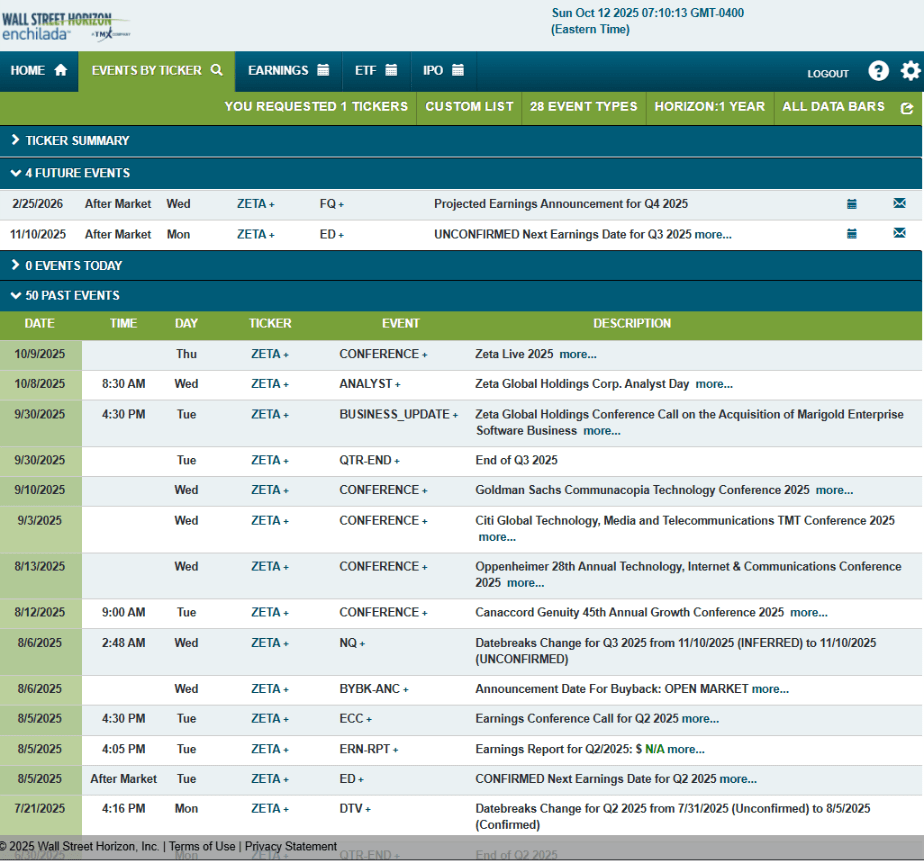Image resolution: width=924 pixels, height=861 pixels.
Task: Click the calendar icon beside EARNINGS
Action: [320, 70]
